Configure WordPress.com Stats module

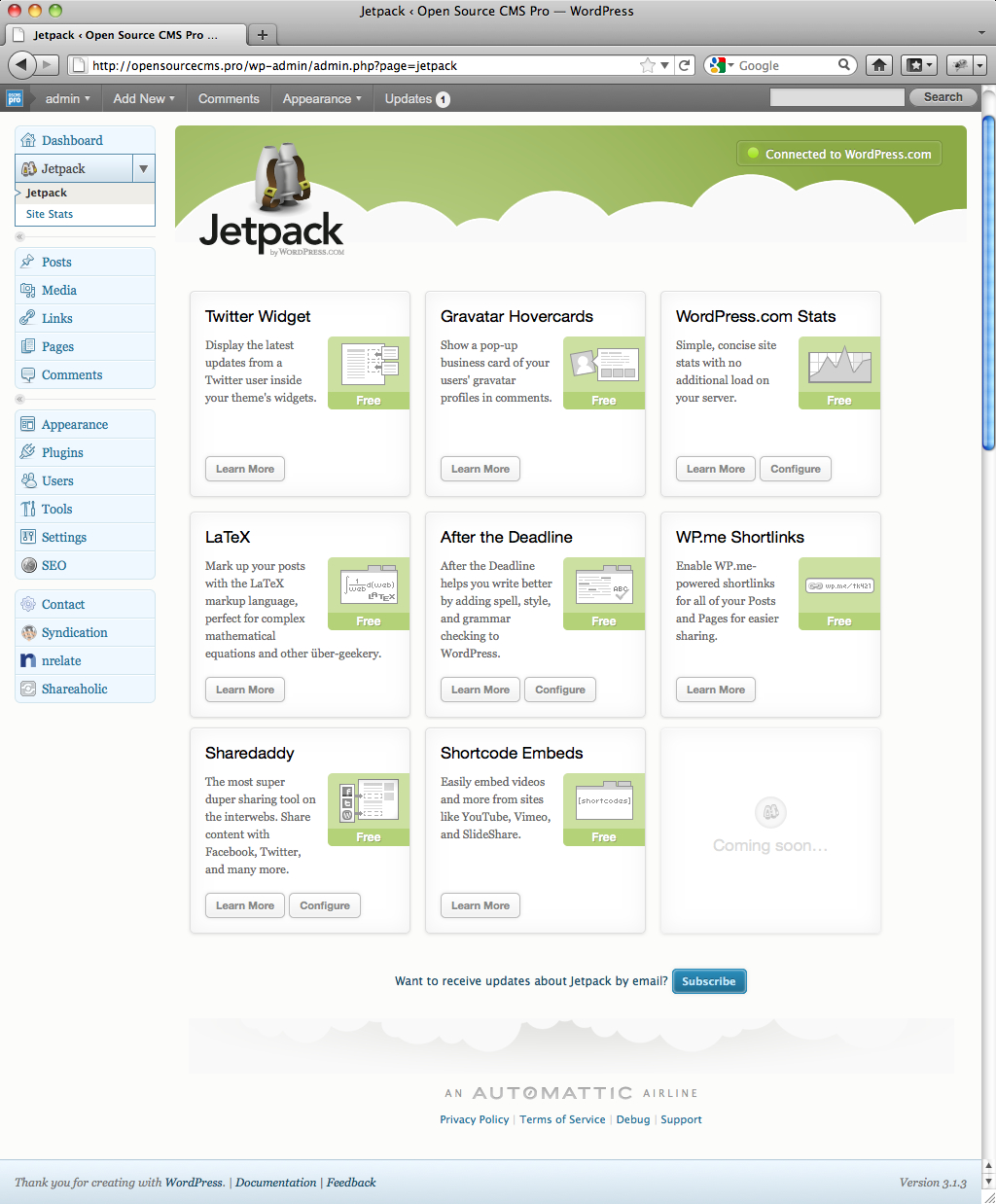click(x=796, y=469)
